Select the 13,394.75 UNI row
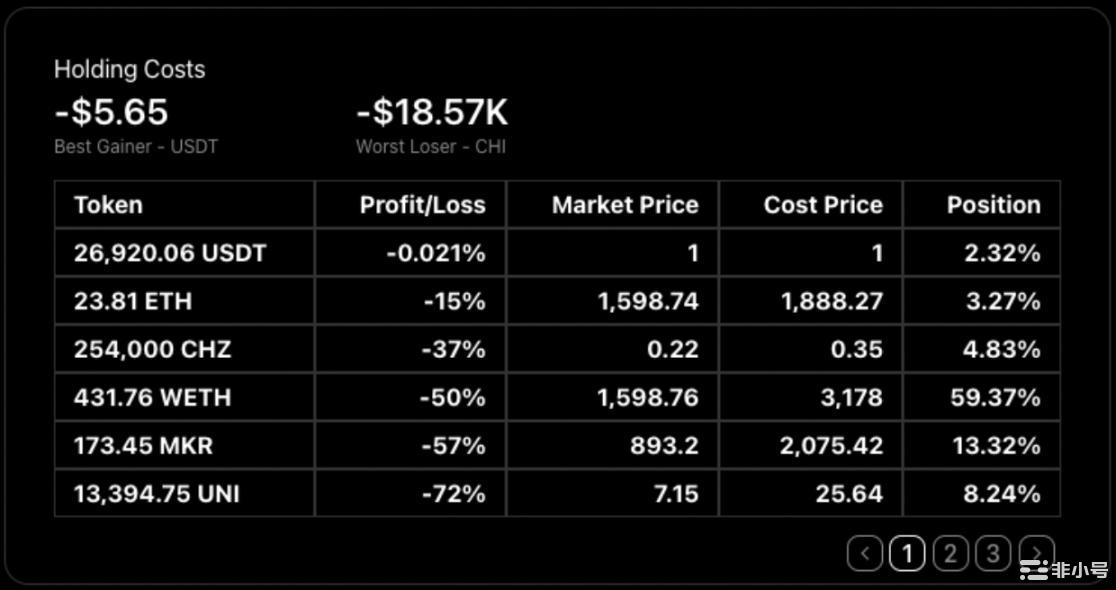 [156, 493]
